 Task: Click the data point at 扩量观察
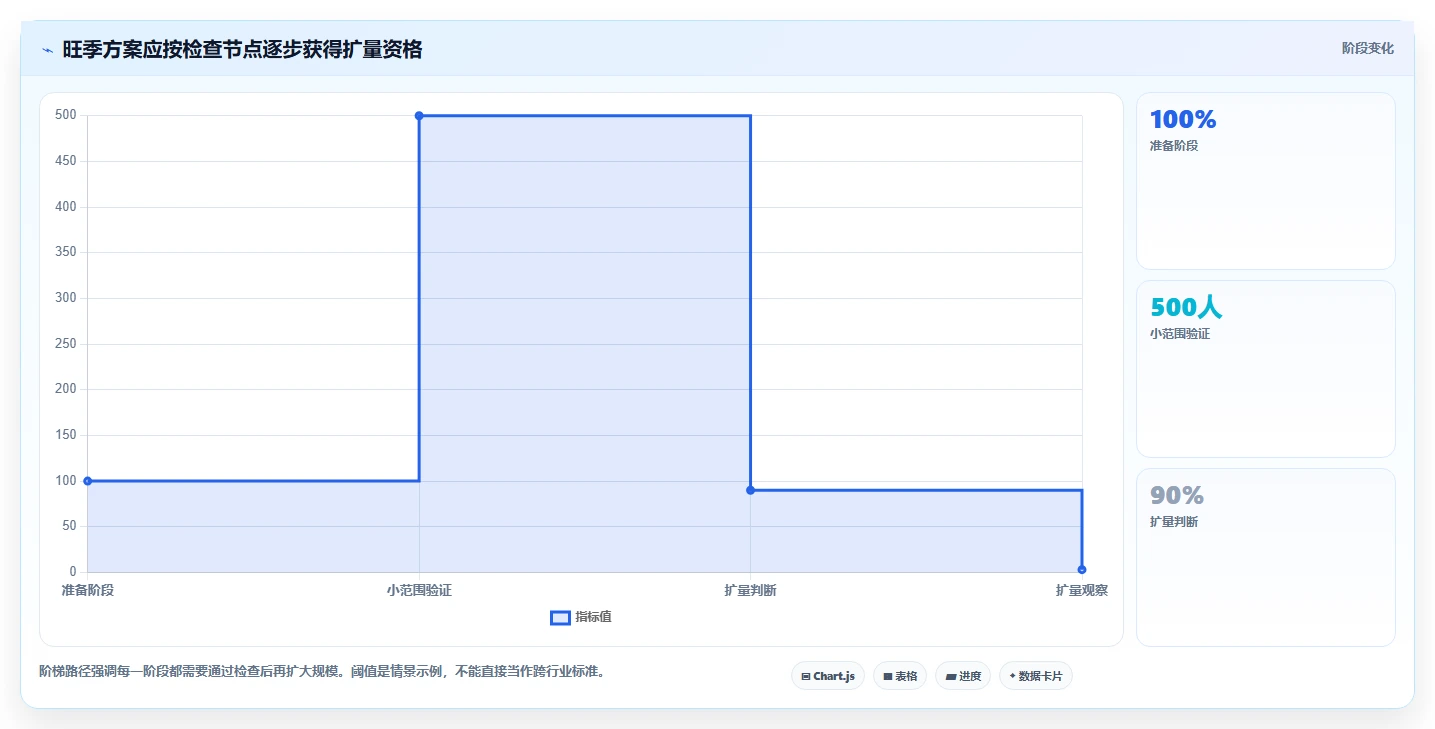[x=1082, y=569]
